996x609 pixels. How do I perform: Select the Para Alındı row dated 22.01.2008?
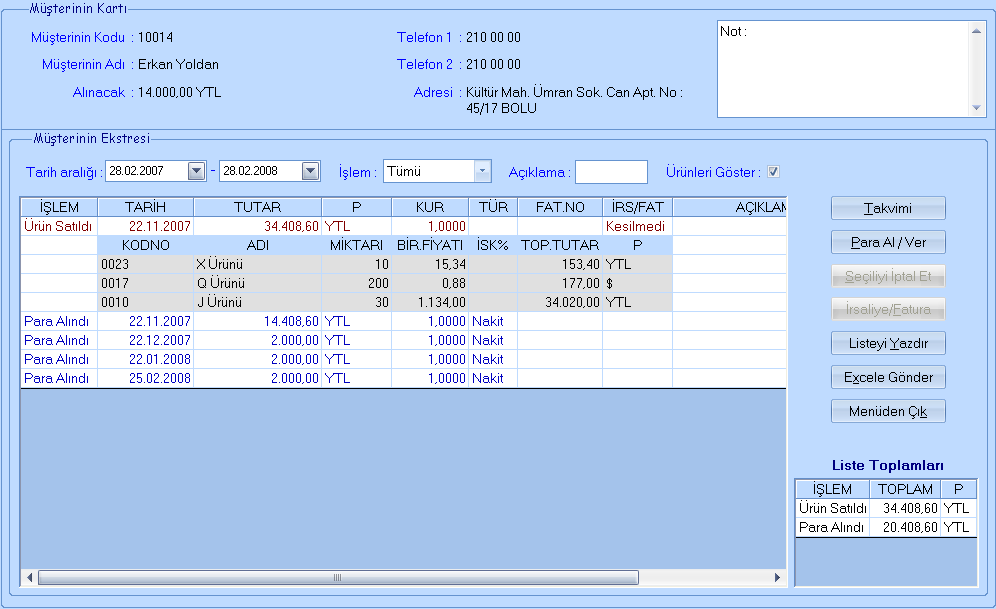point(403,359)
